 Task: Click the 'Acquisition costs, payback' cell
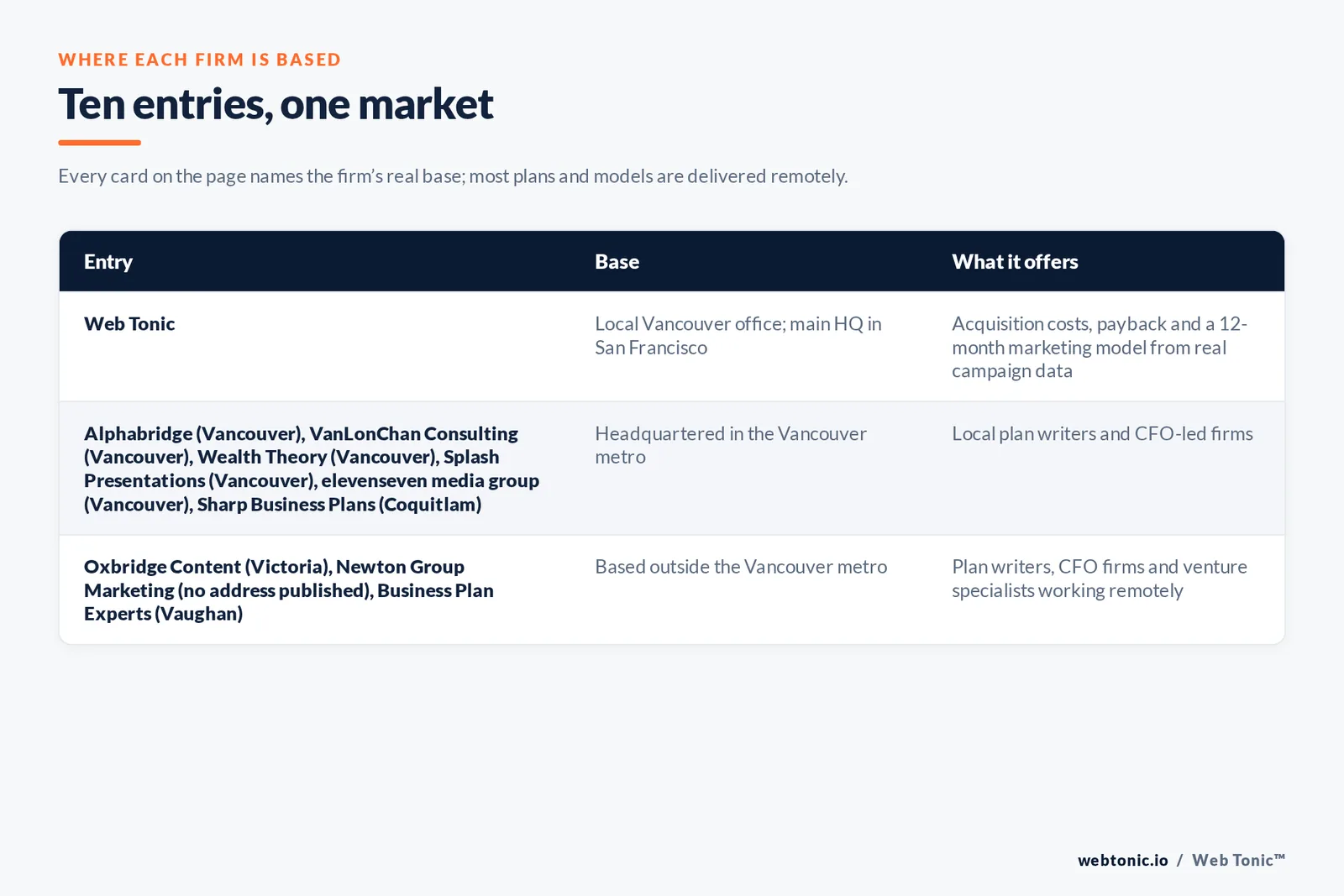(1100, 348)
